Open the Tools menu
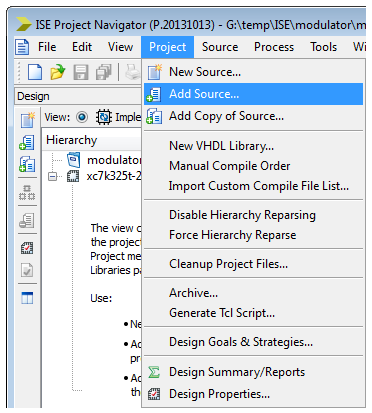372x413 pixels. tap(324, 47)
